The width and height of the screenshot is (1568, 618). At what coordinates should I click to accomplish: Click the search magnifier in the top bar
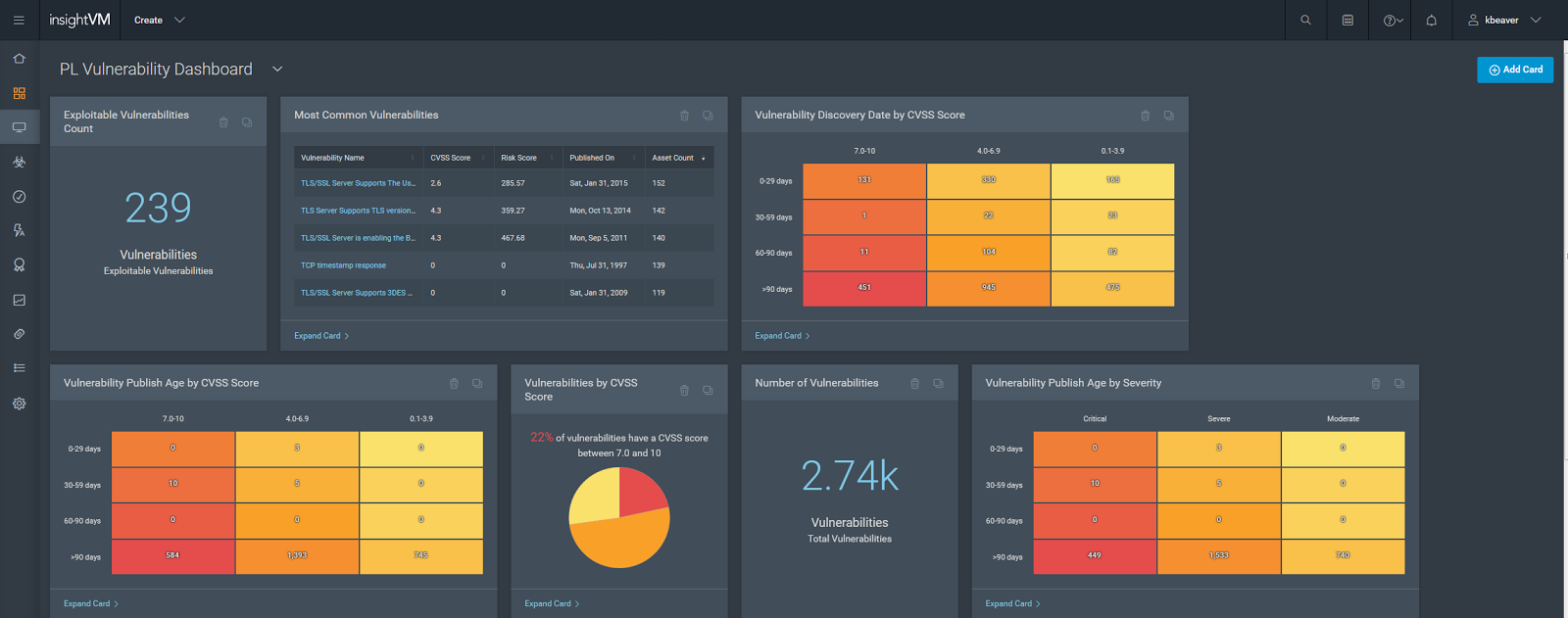coord(1305,20)
